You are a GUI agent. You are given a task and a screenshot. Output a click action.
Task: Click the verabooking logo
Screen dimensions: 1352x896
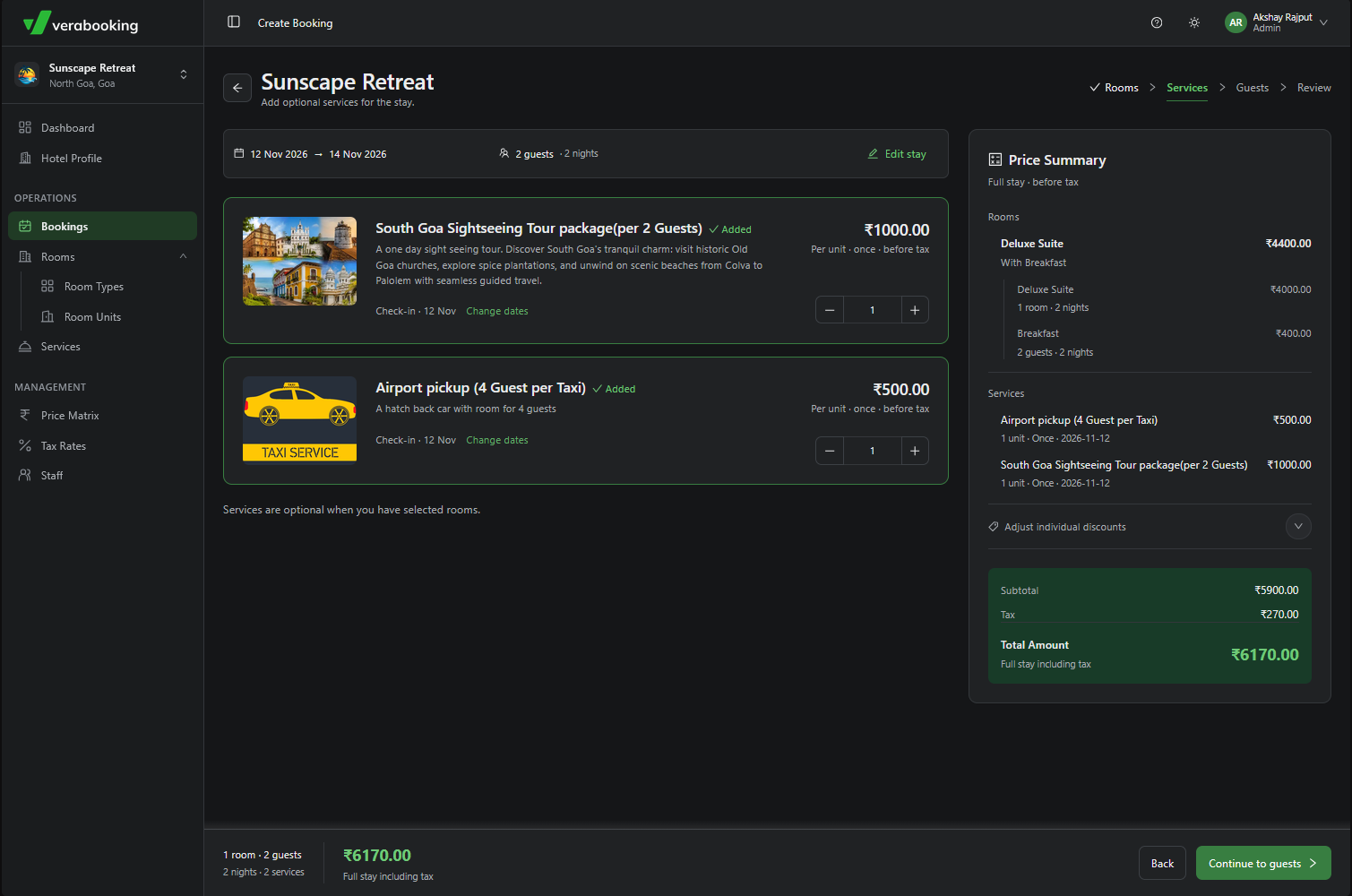pyautogui.click(x=81, y=24)
